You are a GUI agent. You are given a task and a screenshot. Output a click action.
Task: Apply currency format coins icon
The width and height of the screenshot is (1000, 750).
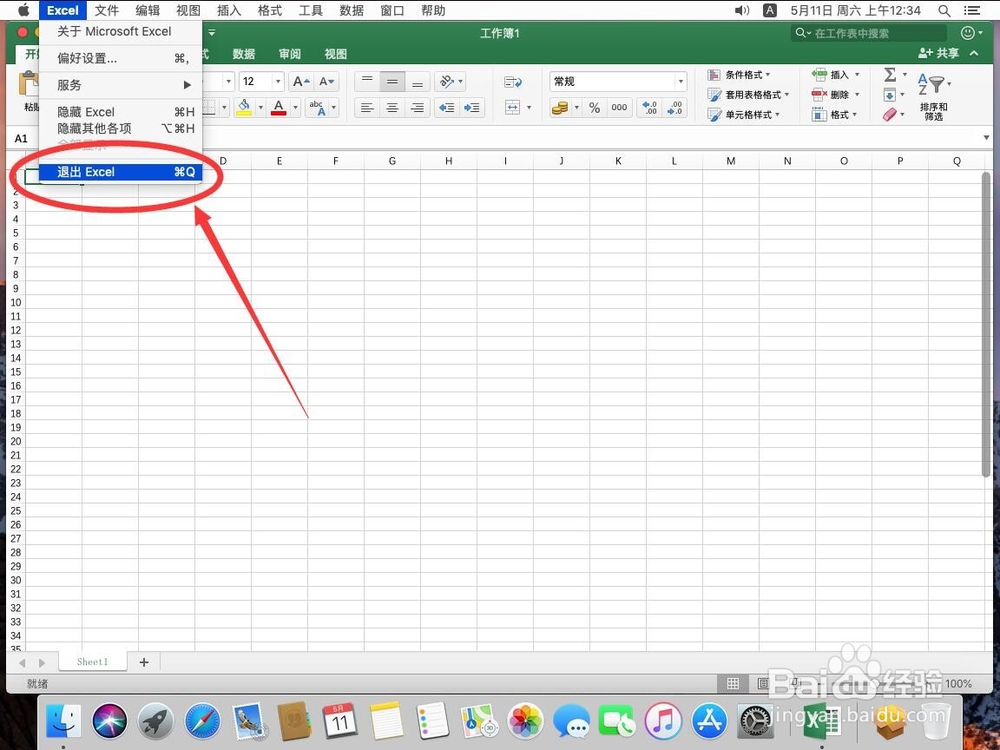click(x=560, y=108)
